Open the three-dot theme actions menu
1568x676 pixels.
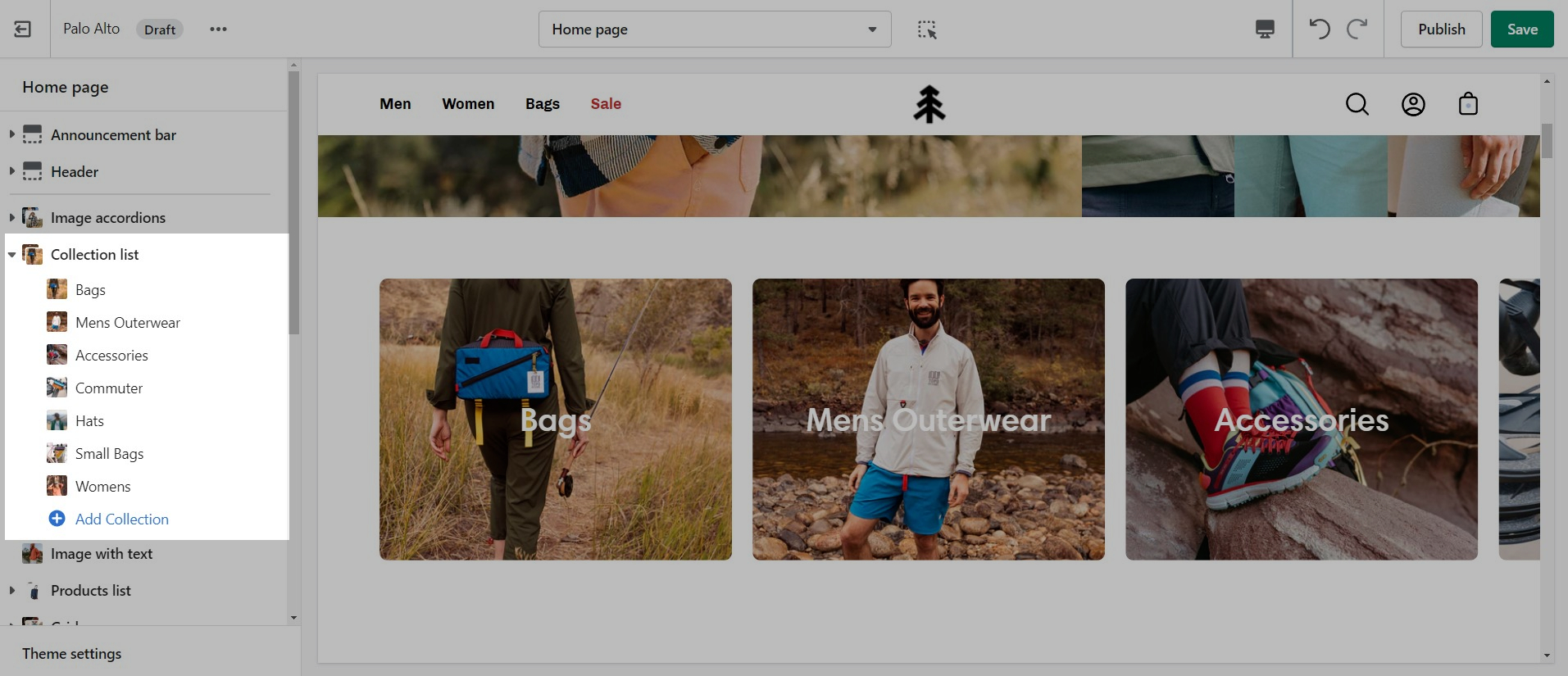[218, 29]
